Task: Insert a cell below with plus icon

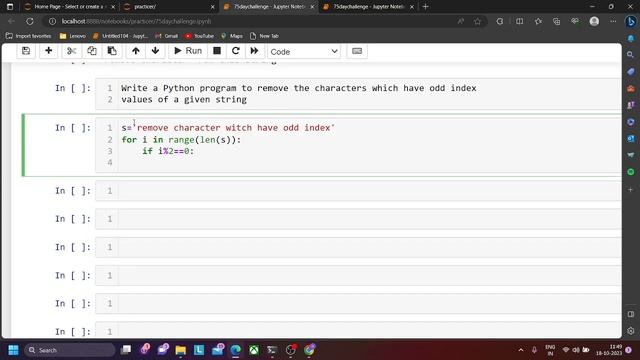Action: point(49,51)
